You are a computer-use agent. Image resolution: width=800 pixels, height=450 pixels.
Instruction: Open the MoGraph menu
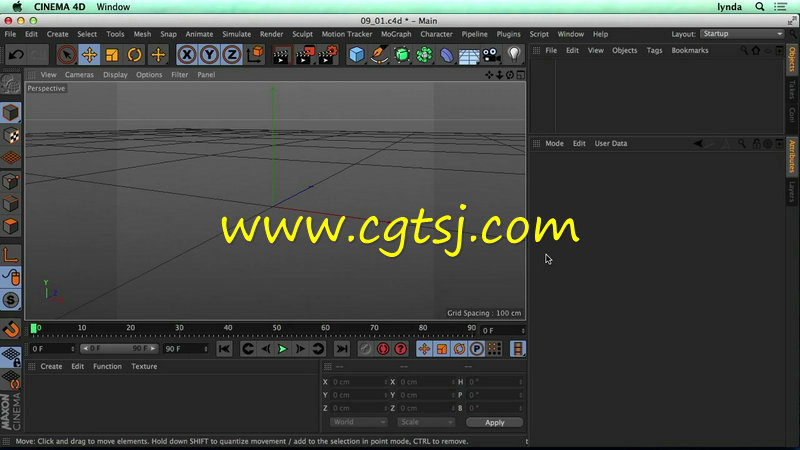[396, 34]
